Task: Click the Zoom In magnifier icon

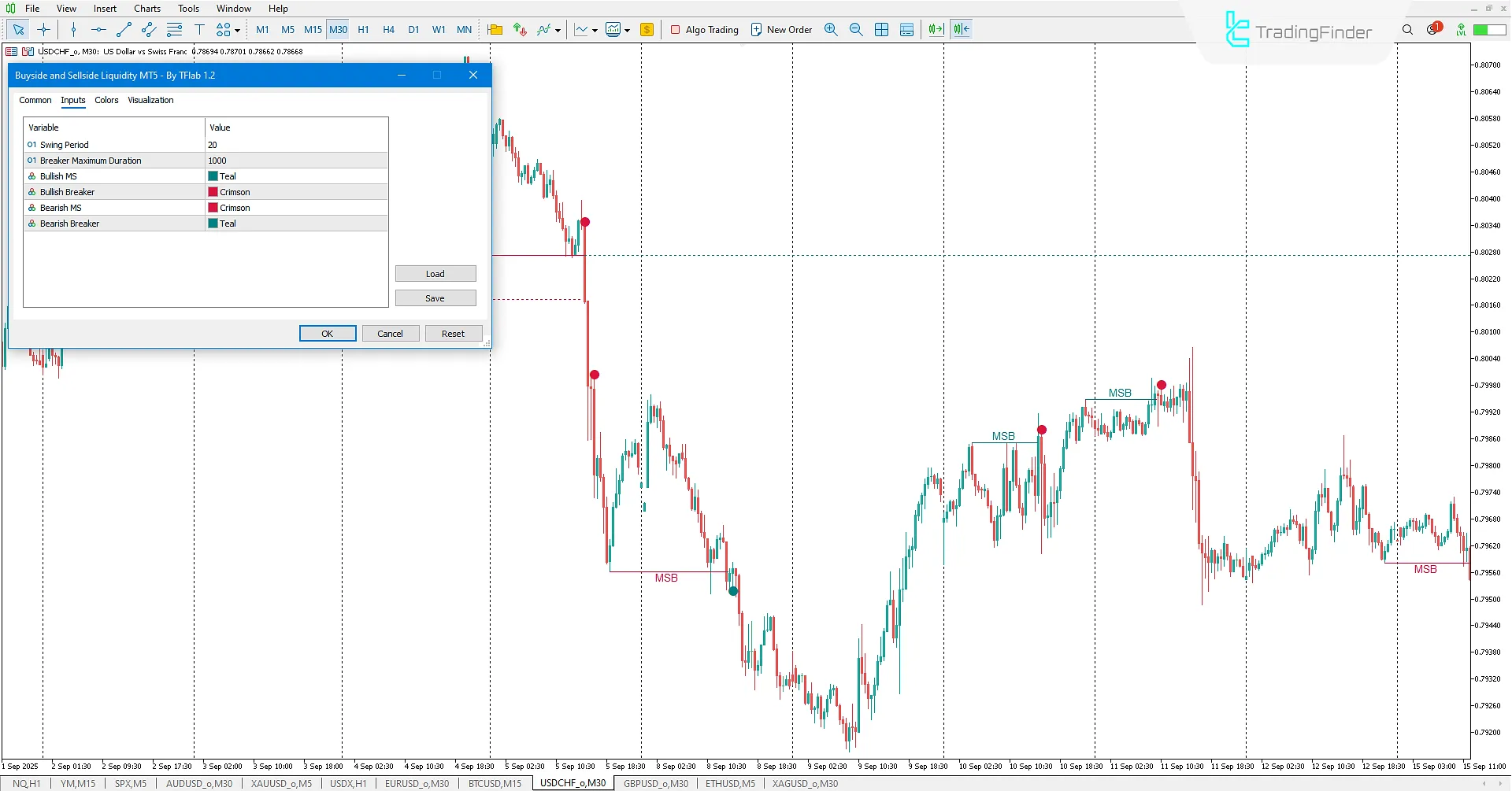Action: (x=831, y=29)
